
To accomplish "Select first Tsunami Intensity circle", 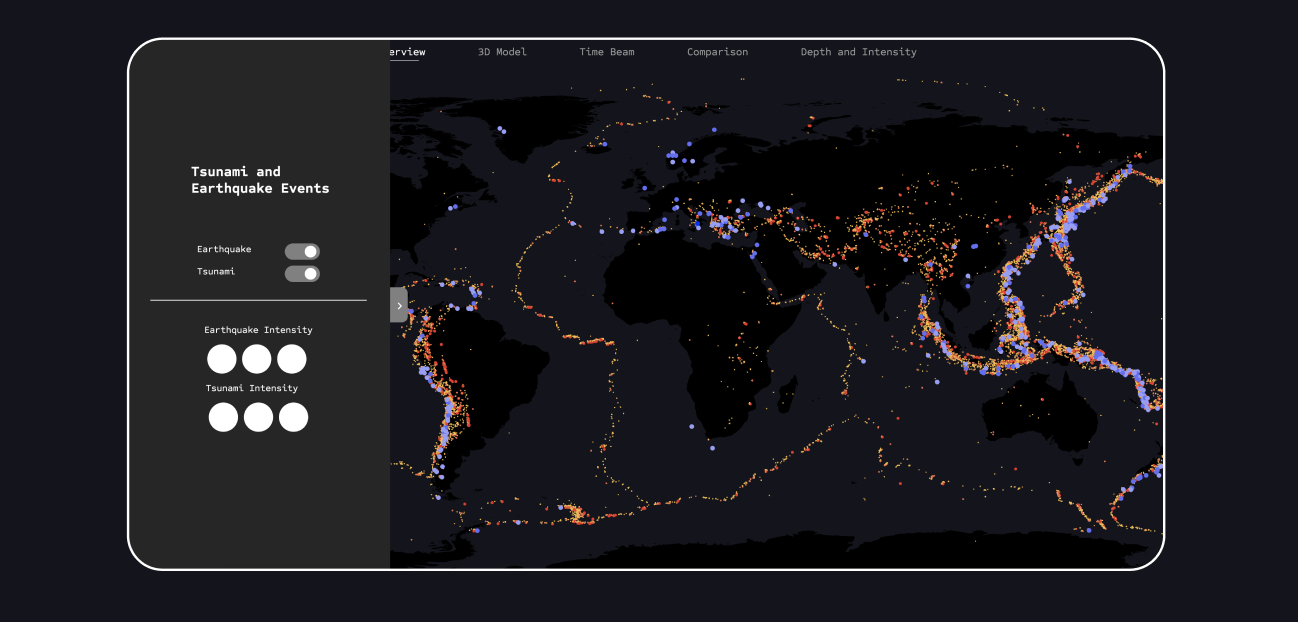I will pos(223,417).
